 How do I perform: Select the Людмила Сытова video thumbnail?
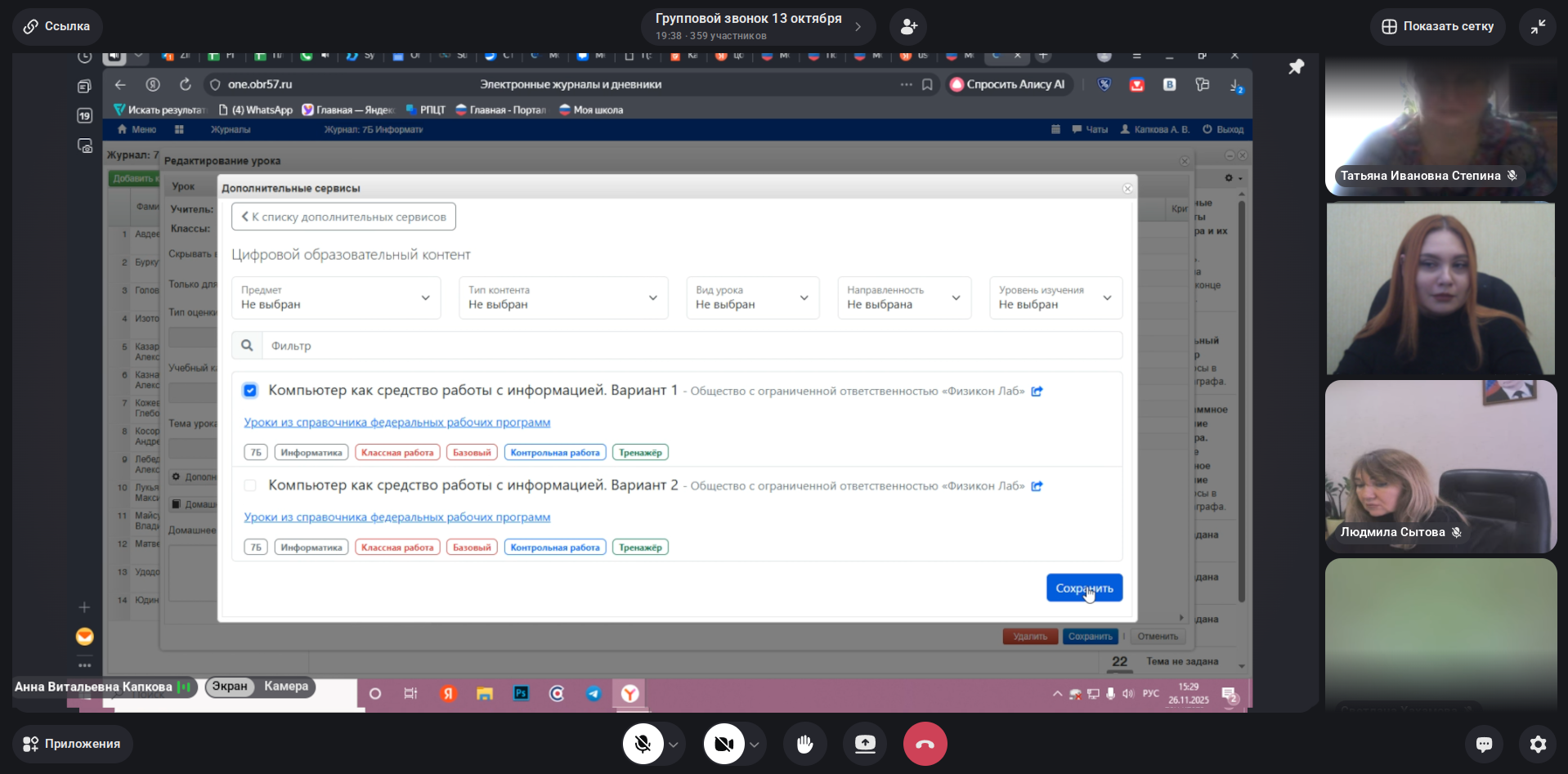click(x=1440, y=466)
